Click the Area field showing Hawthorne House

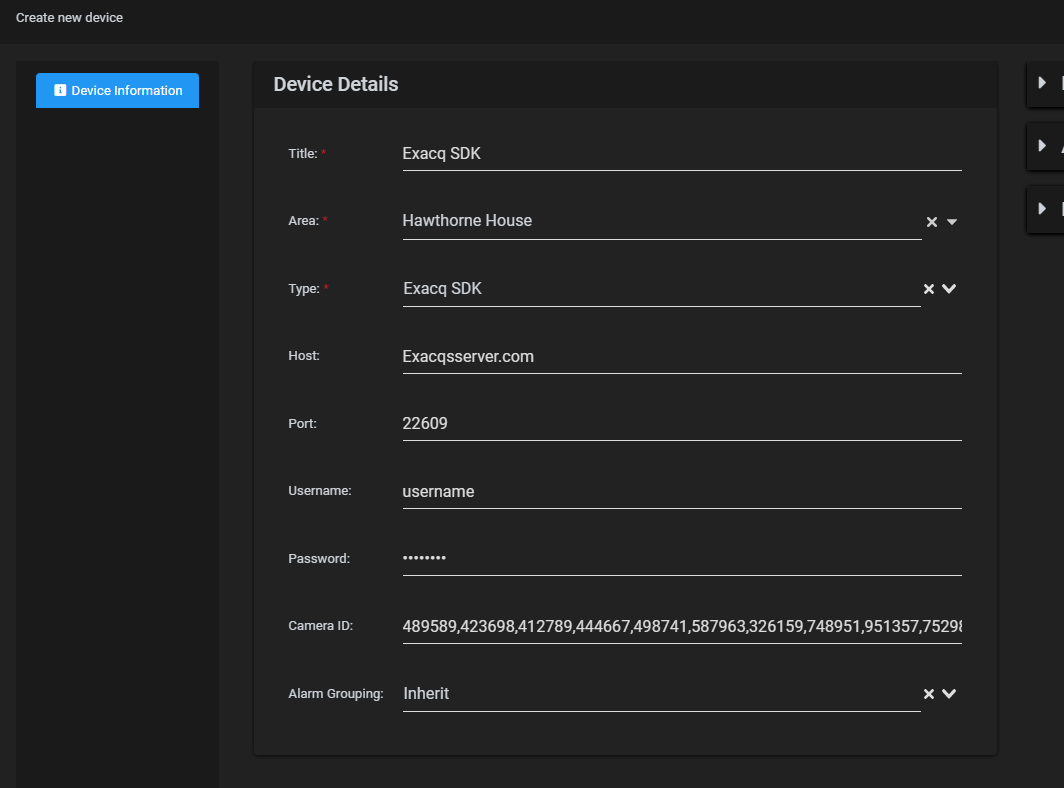[662, 221]
